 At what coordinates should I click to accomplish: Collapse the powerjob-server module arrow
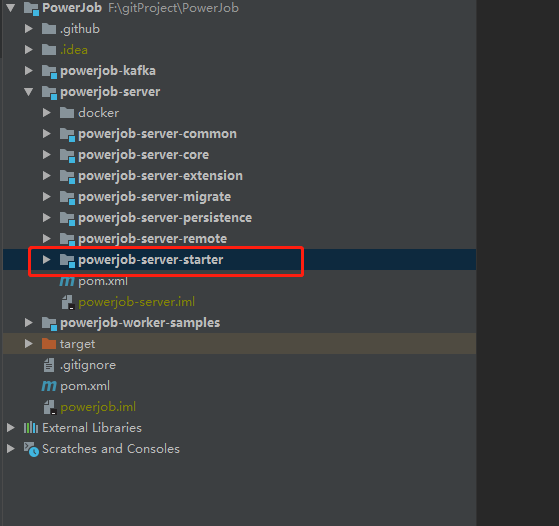[x=29, y=92]
